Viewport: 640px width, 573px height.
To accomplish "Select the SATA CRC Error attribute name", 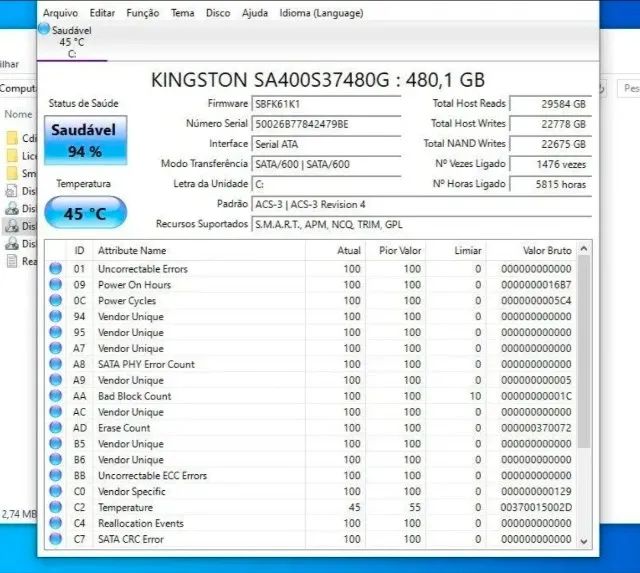I will coord(131,540).
